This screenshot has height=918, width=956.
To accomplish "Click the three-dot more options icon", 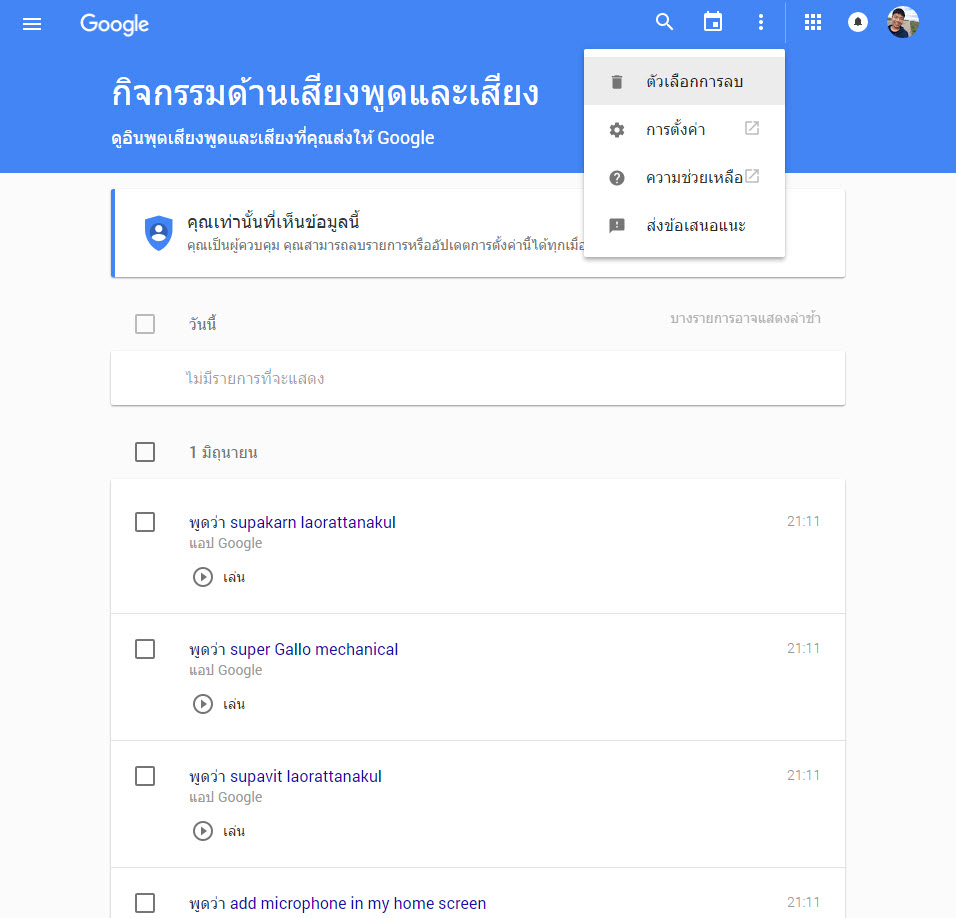I will coord(761,22).
